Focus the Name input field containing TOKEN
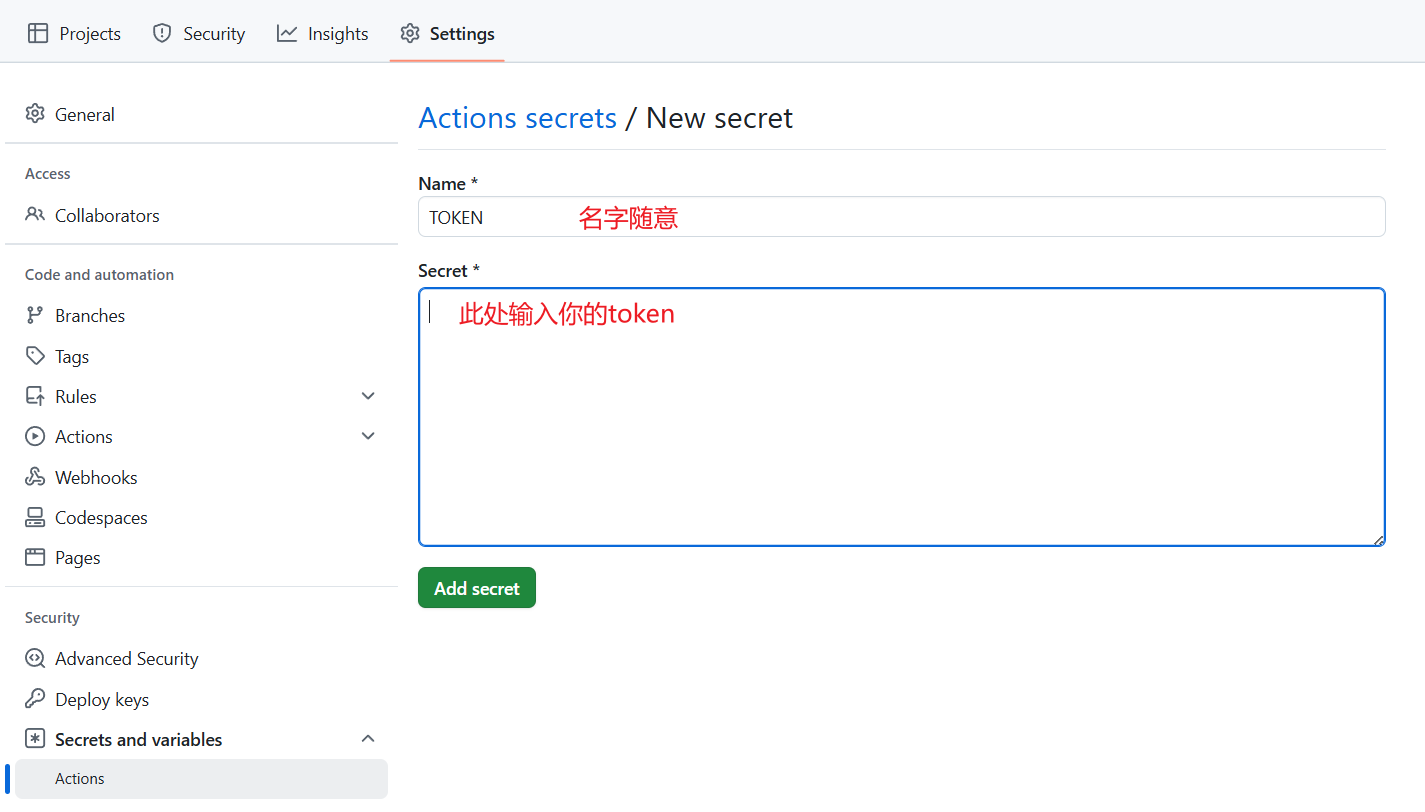 click(x=900, y=217)
